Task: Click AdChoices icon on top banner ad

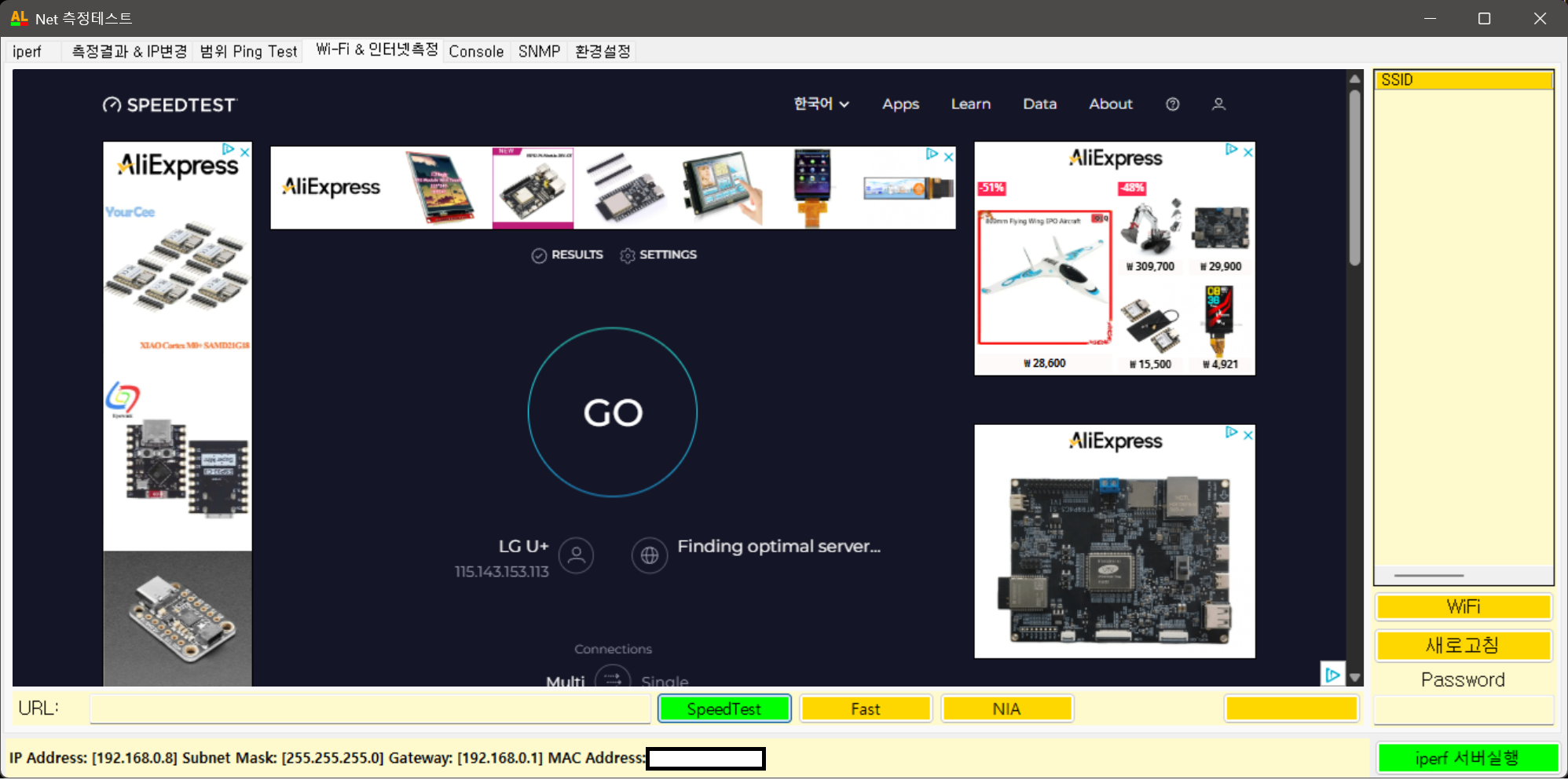Action: point(932,154)
